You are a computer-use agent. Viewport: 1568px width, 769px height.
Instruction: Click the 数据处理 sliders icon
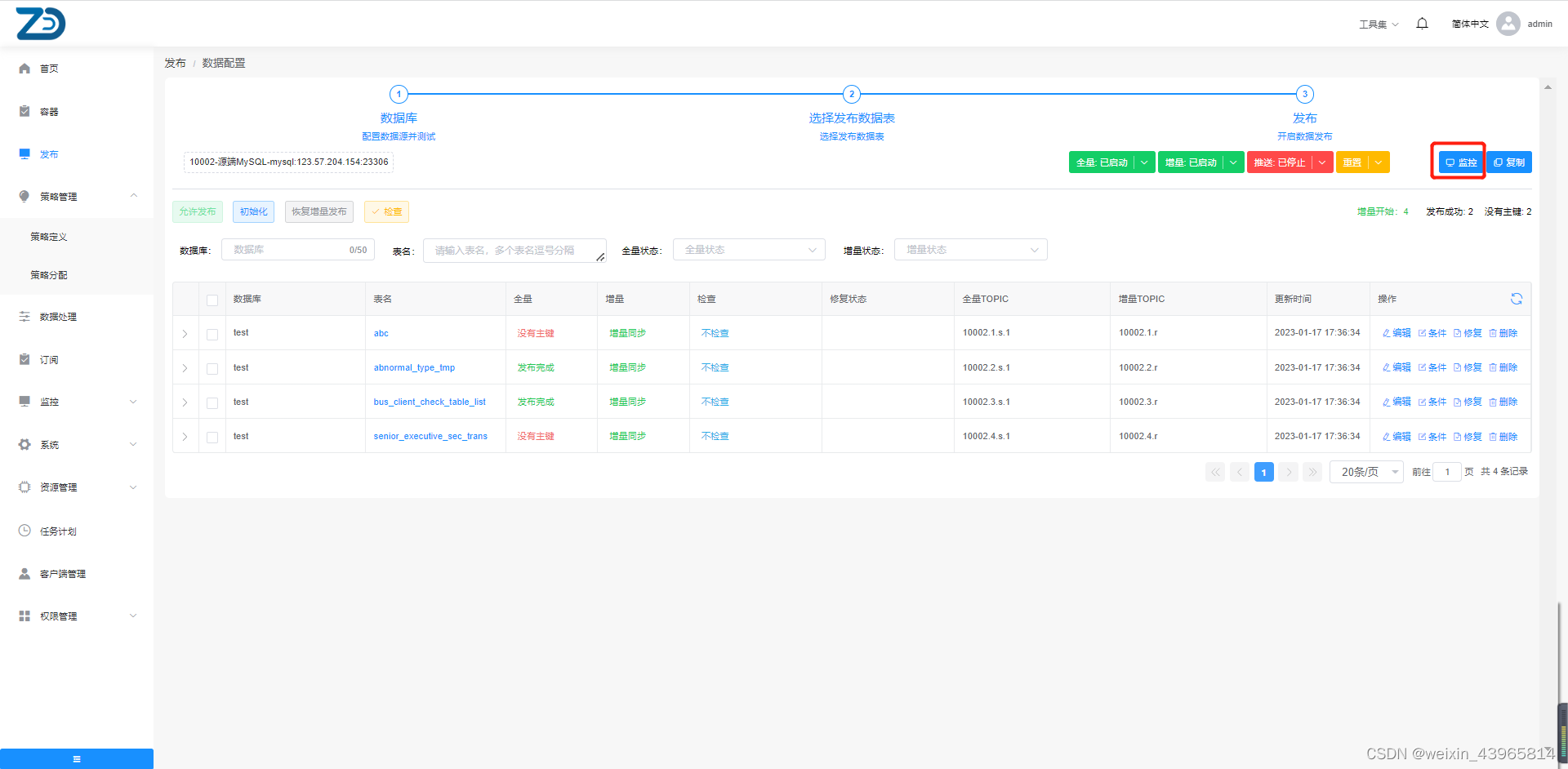(24, 316)
